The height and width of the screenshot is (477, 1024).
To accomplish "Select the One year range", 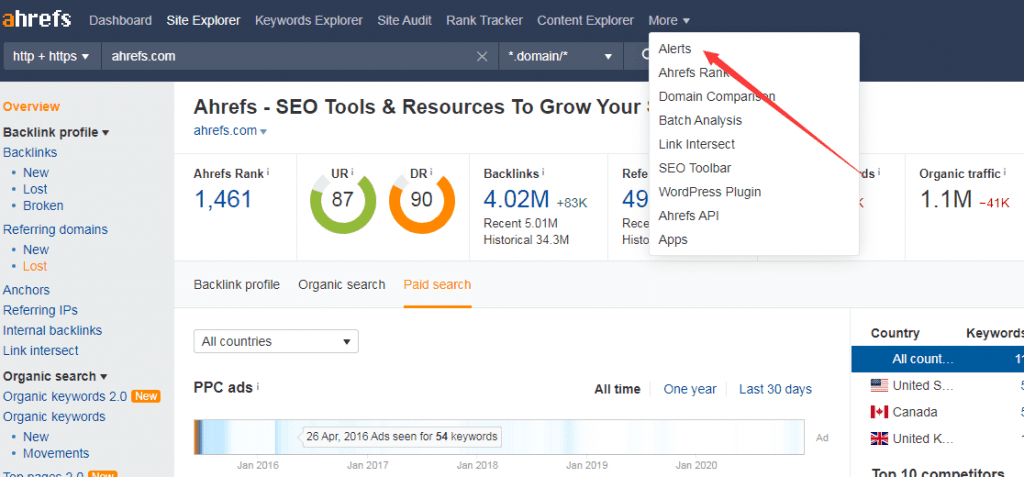I will [x=690, y=389].
